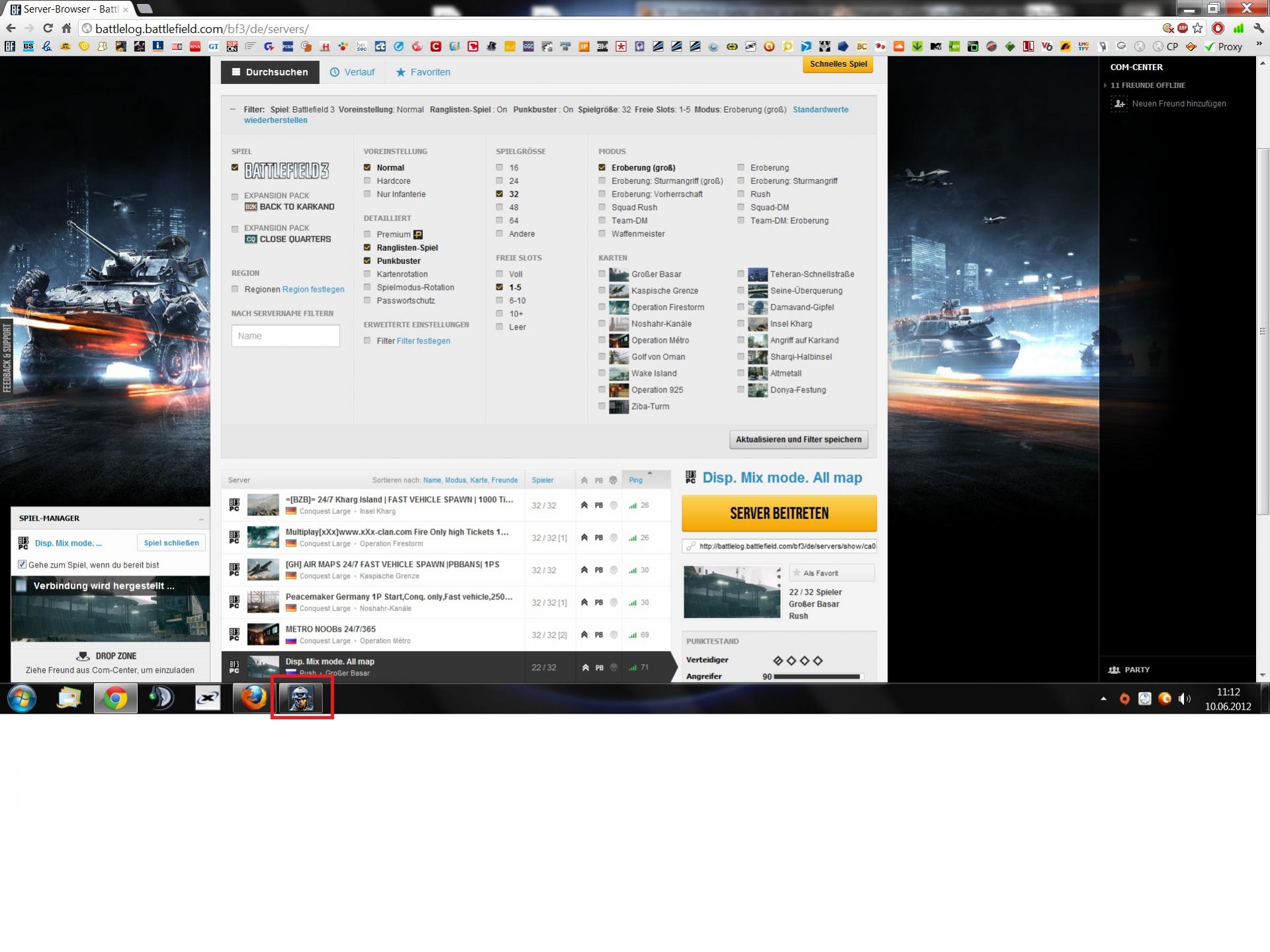Join server with Server beitreten
The height and width of the screenshot is (952, 1270).
779,513
